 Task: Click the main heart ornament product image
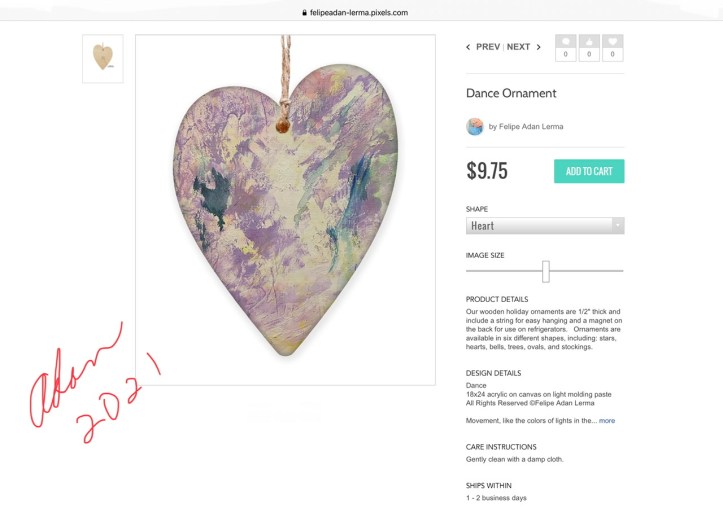[285, 209]
